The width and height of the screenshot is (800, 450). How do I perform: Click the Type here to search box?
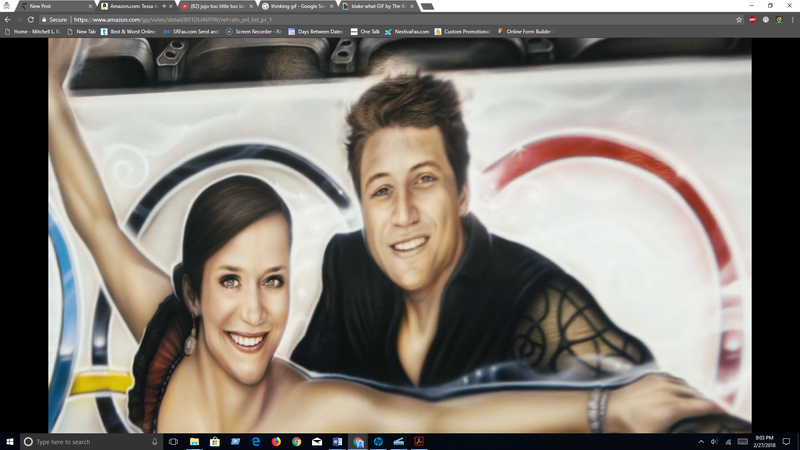click(92, 441)
